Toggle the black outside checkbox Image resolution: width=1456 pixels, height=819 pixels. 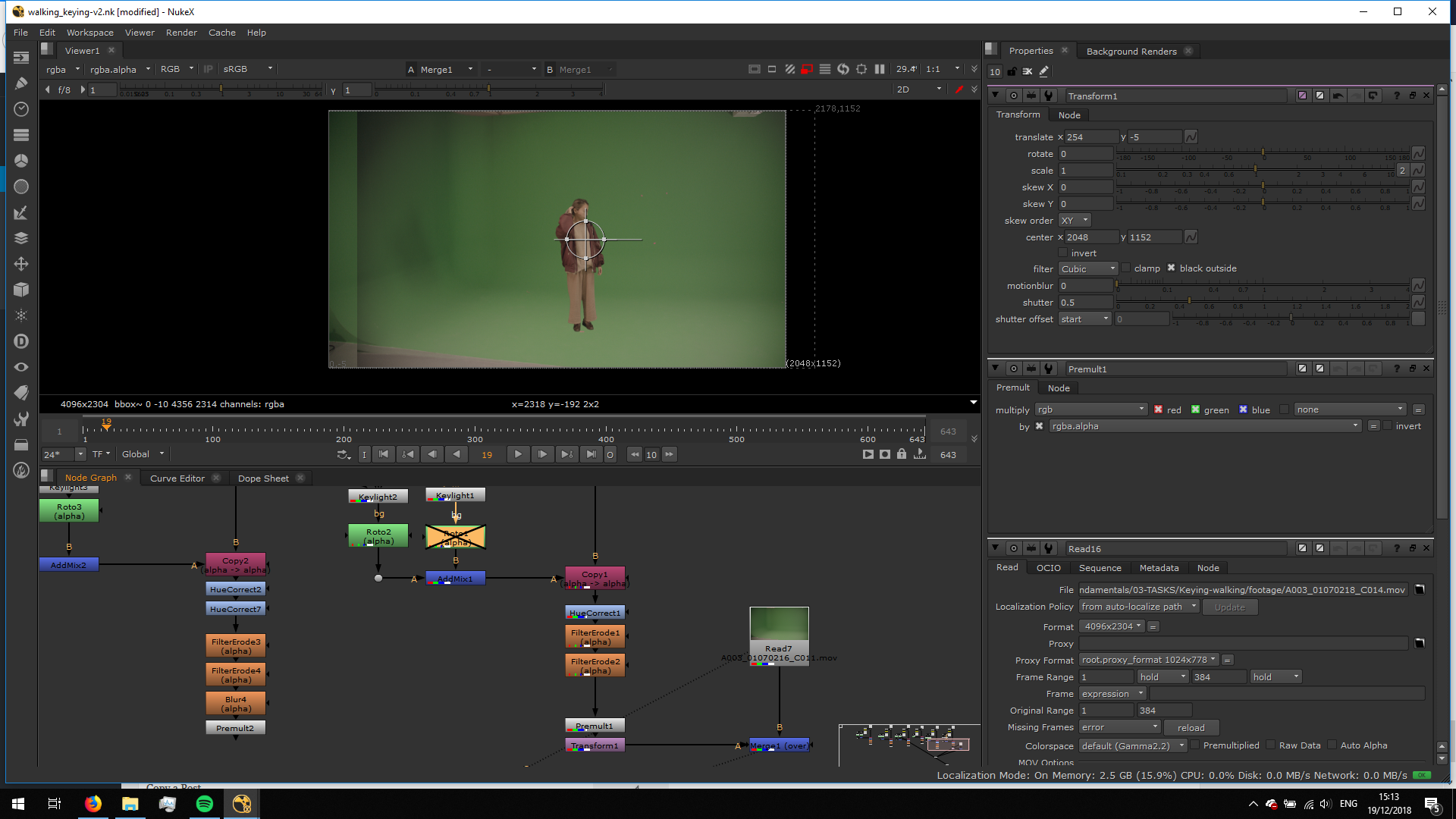coord(1172,268)
